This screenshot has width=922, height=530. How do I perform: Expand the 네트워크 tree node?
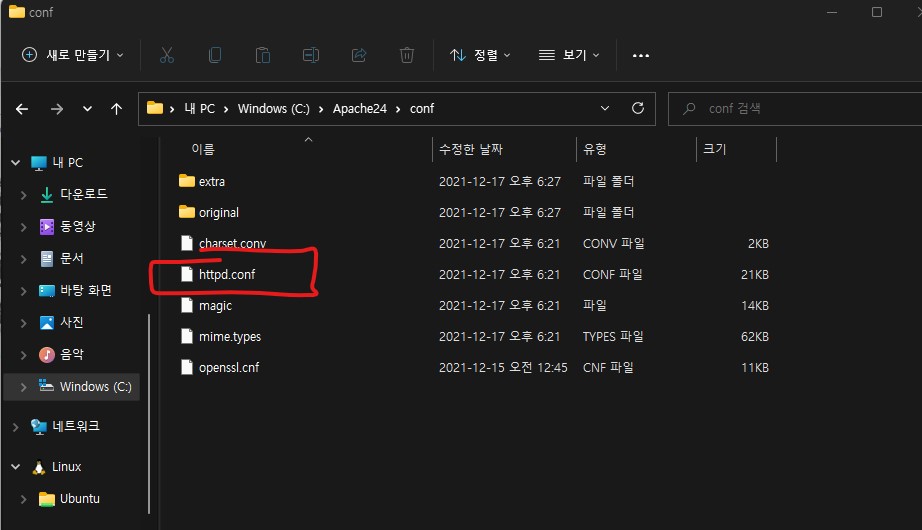tap(15, 428)
